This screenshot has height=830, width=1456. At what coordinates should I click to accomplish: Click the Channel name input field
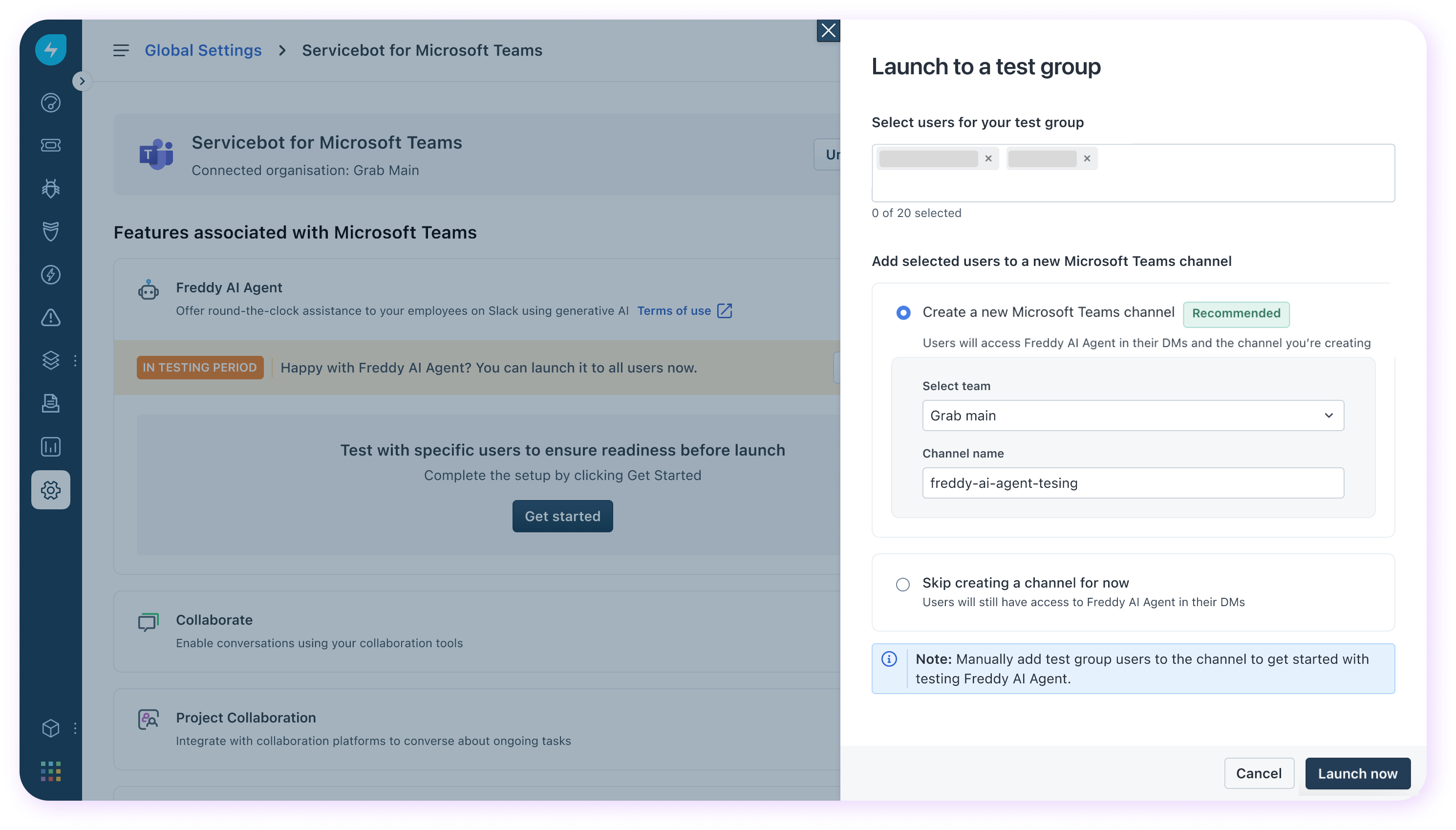(x=1133, y=483)
